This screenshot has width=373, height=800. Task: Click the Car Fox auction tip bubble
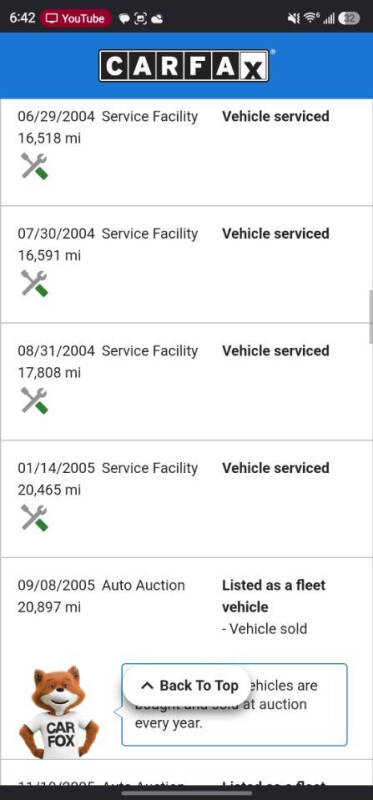(234, 705)
